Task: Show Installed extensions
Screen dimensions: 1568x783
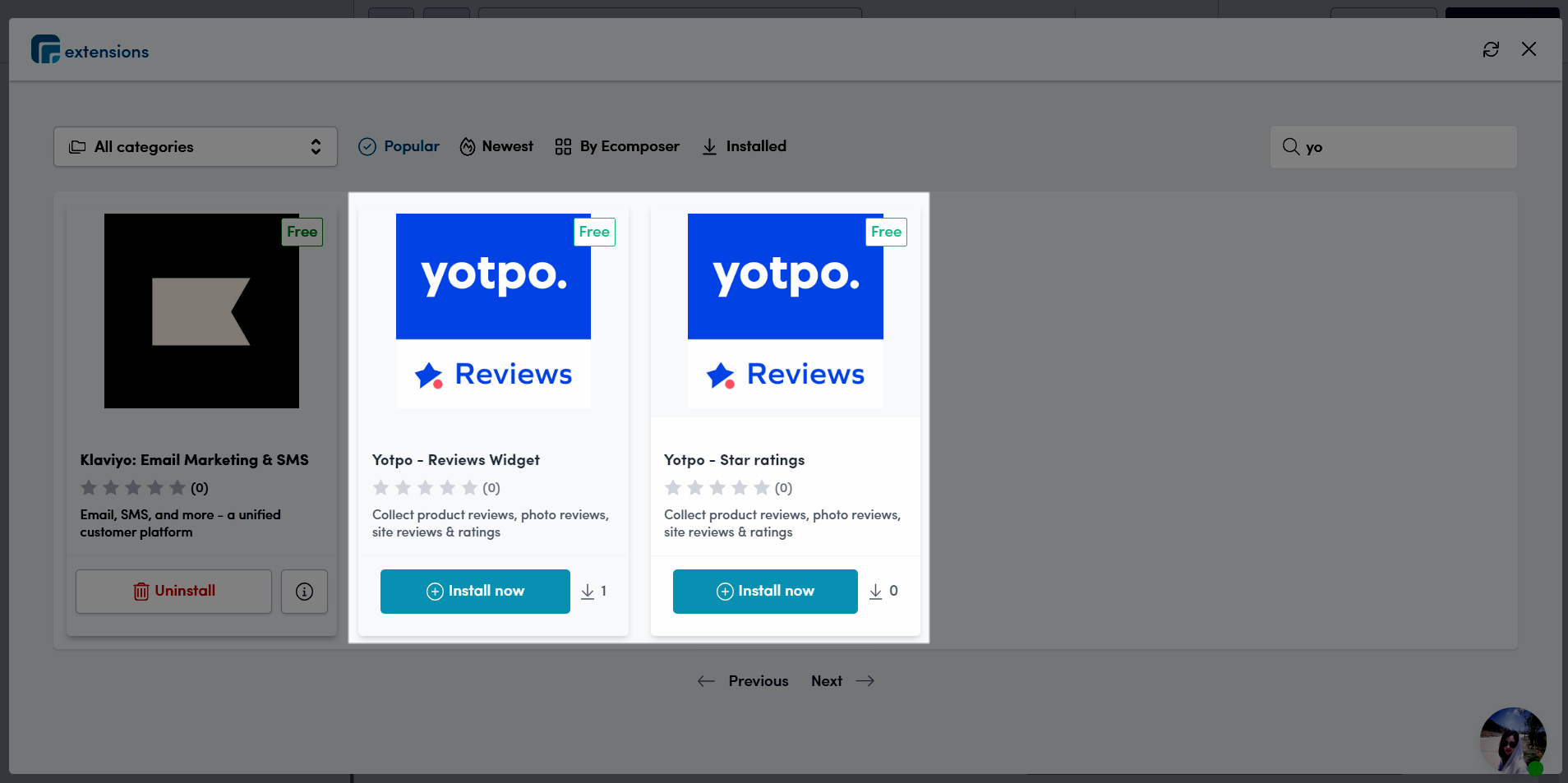Action: [745, 146]
